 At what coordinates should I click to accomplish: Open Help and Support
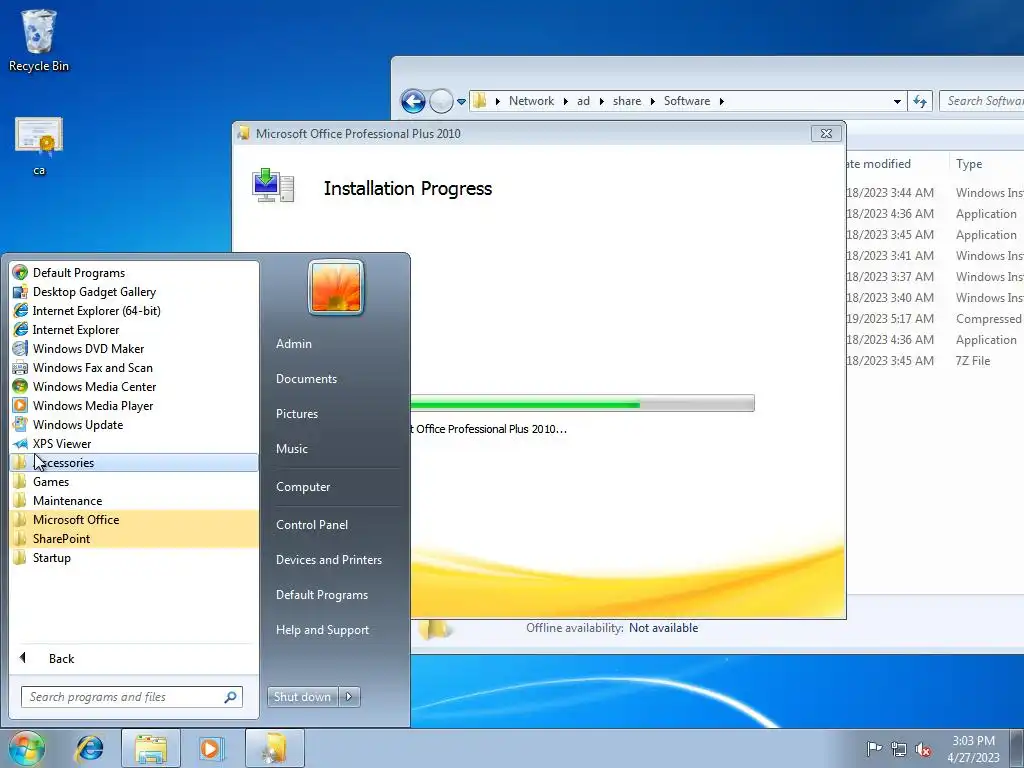[323, 630]
